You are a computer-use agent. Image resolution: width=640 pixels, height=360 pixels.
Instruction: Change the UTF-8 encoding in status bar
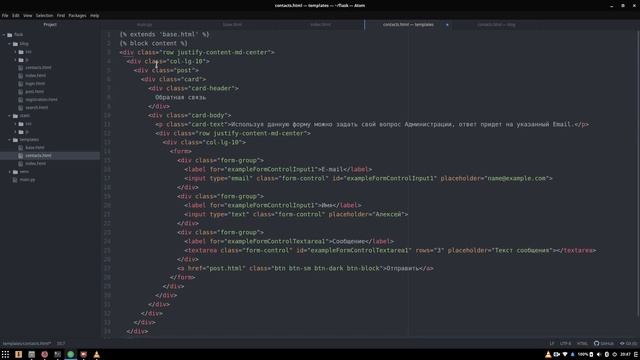pos(565,344)
